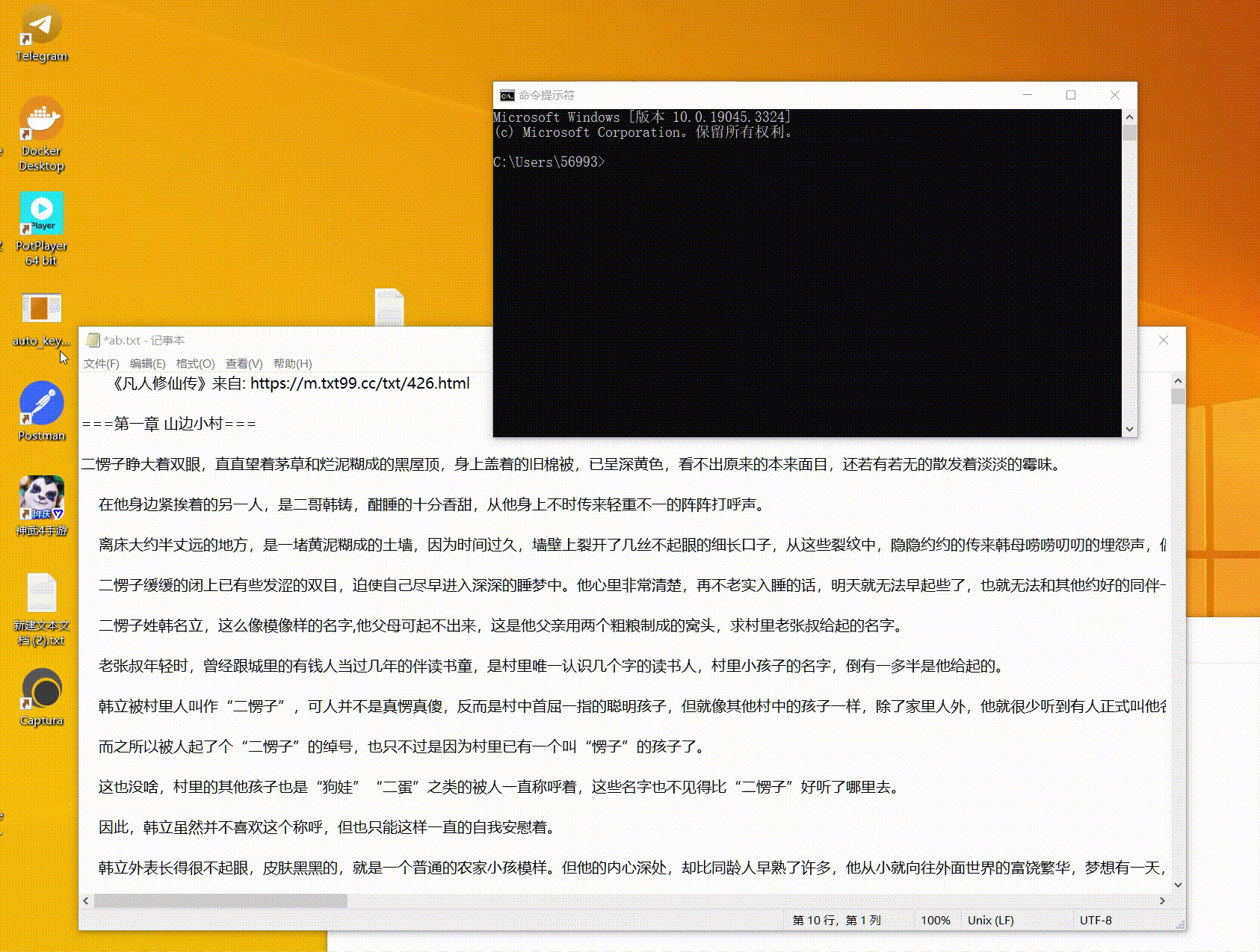The height and width of the screenshot is (952, 1260).
Task: Select the auto_key desktop file icon
Action: point(41,320)
